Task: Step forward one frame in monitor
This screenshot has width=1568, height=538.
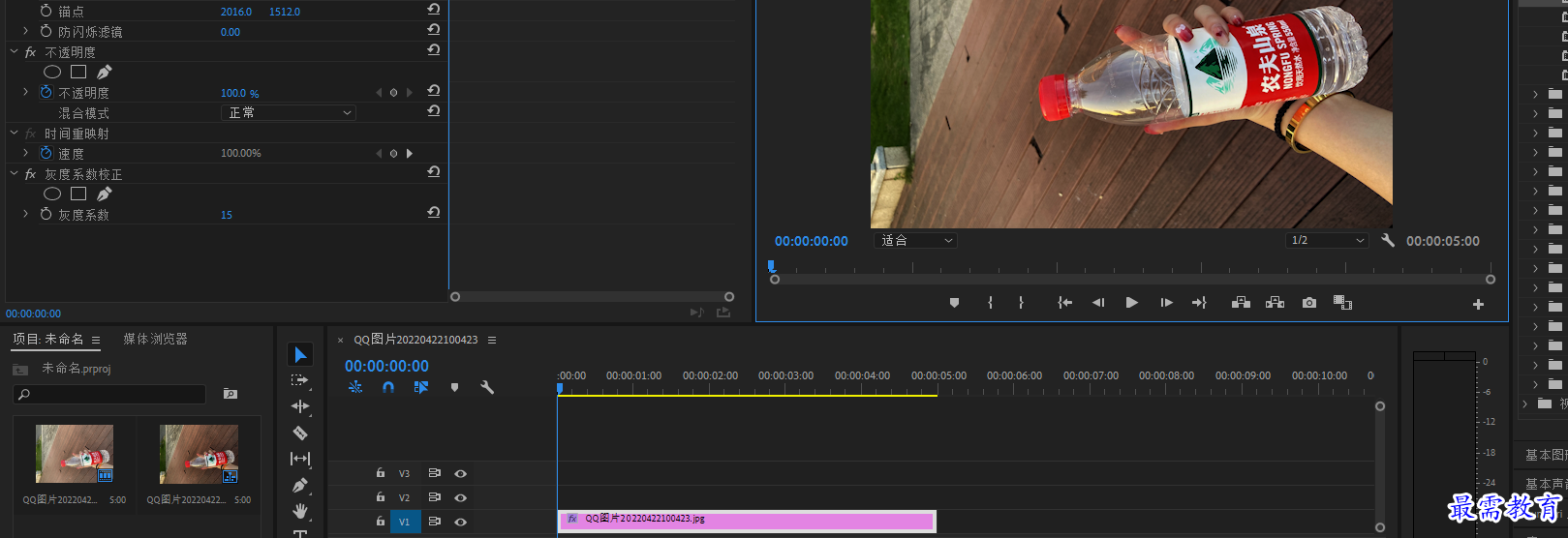Action: coord(1166,303)
